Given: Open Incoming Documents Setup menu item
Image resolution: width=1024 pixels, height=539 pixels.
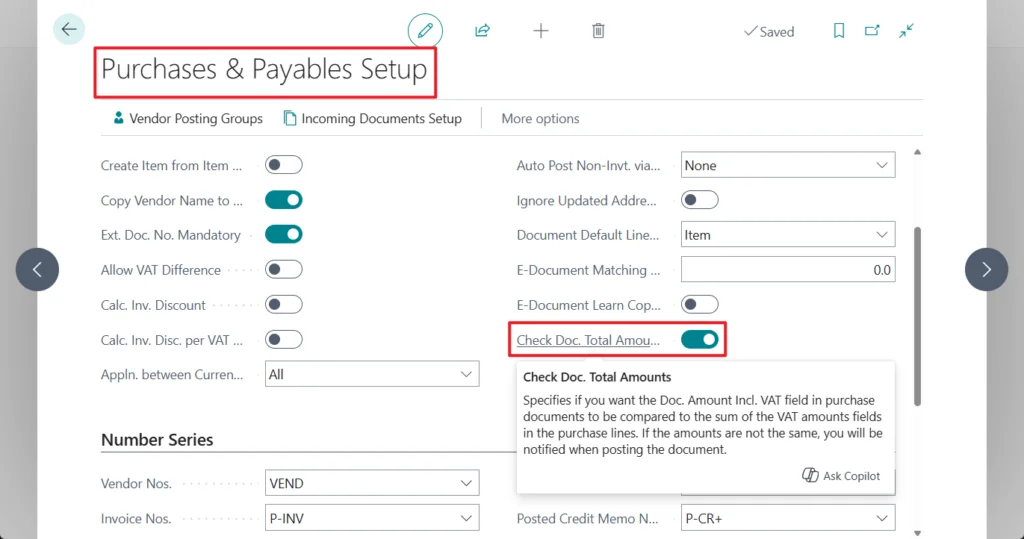Looking at the screenshot, I should tap(373, 118).
